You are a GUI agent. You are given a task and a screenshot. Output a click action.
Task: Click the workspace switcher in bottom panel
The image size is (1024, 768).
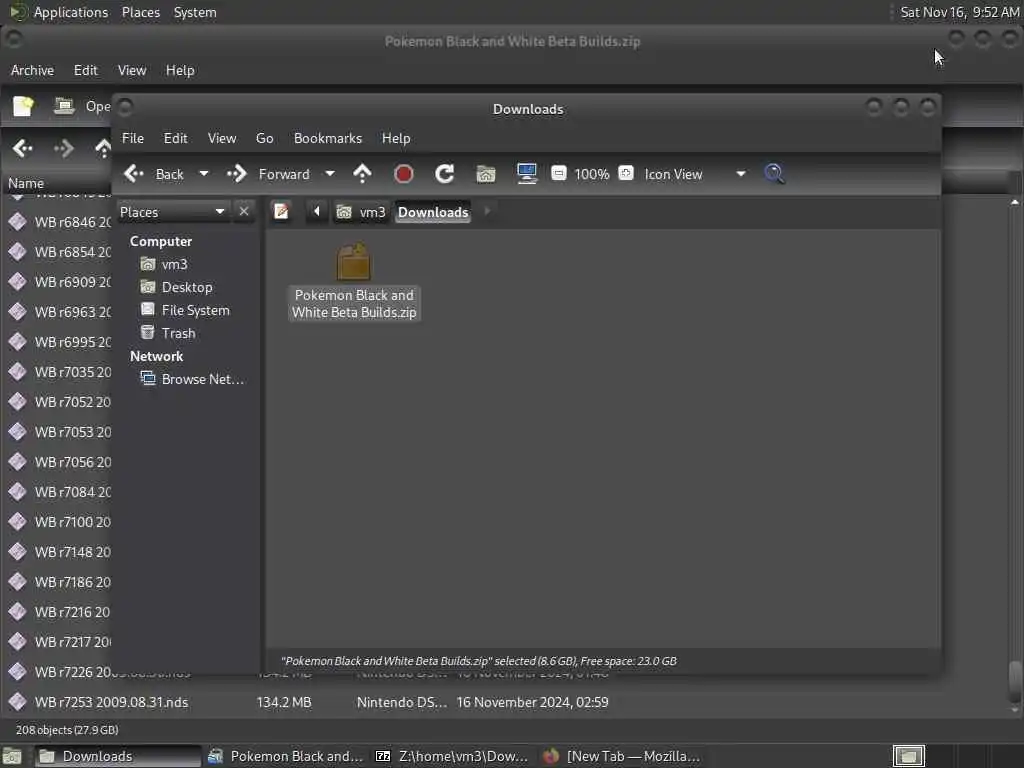pos(908,756)
